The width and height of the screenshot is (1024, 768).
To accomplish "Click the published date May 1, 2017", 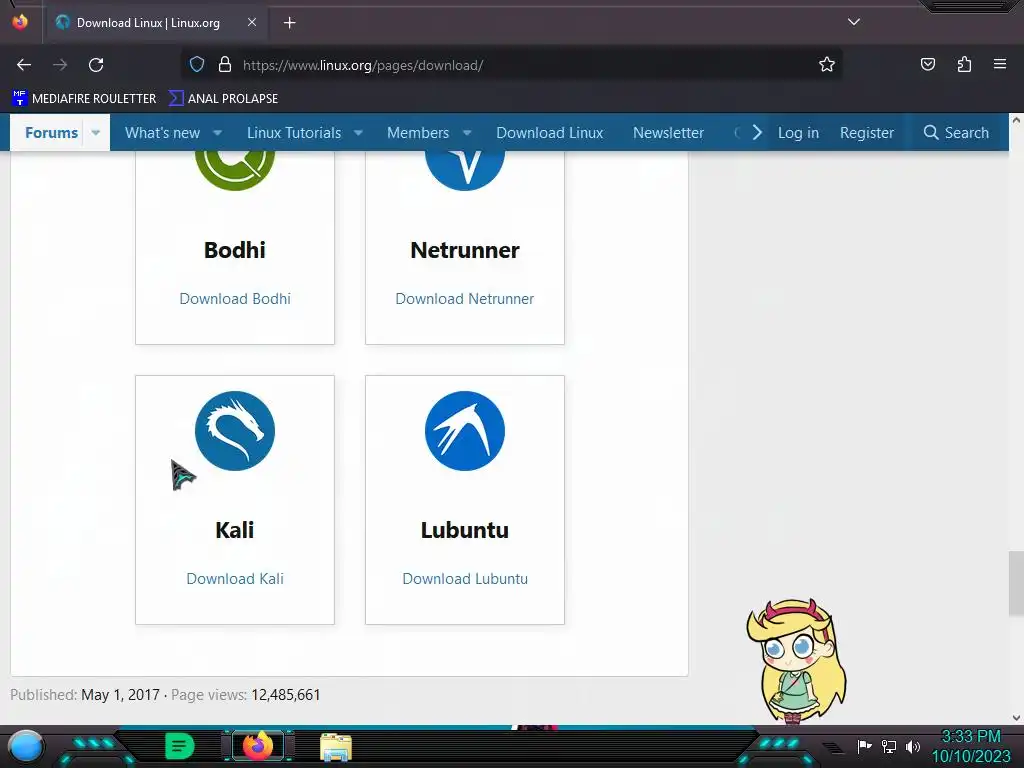I will coord(120,695).
